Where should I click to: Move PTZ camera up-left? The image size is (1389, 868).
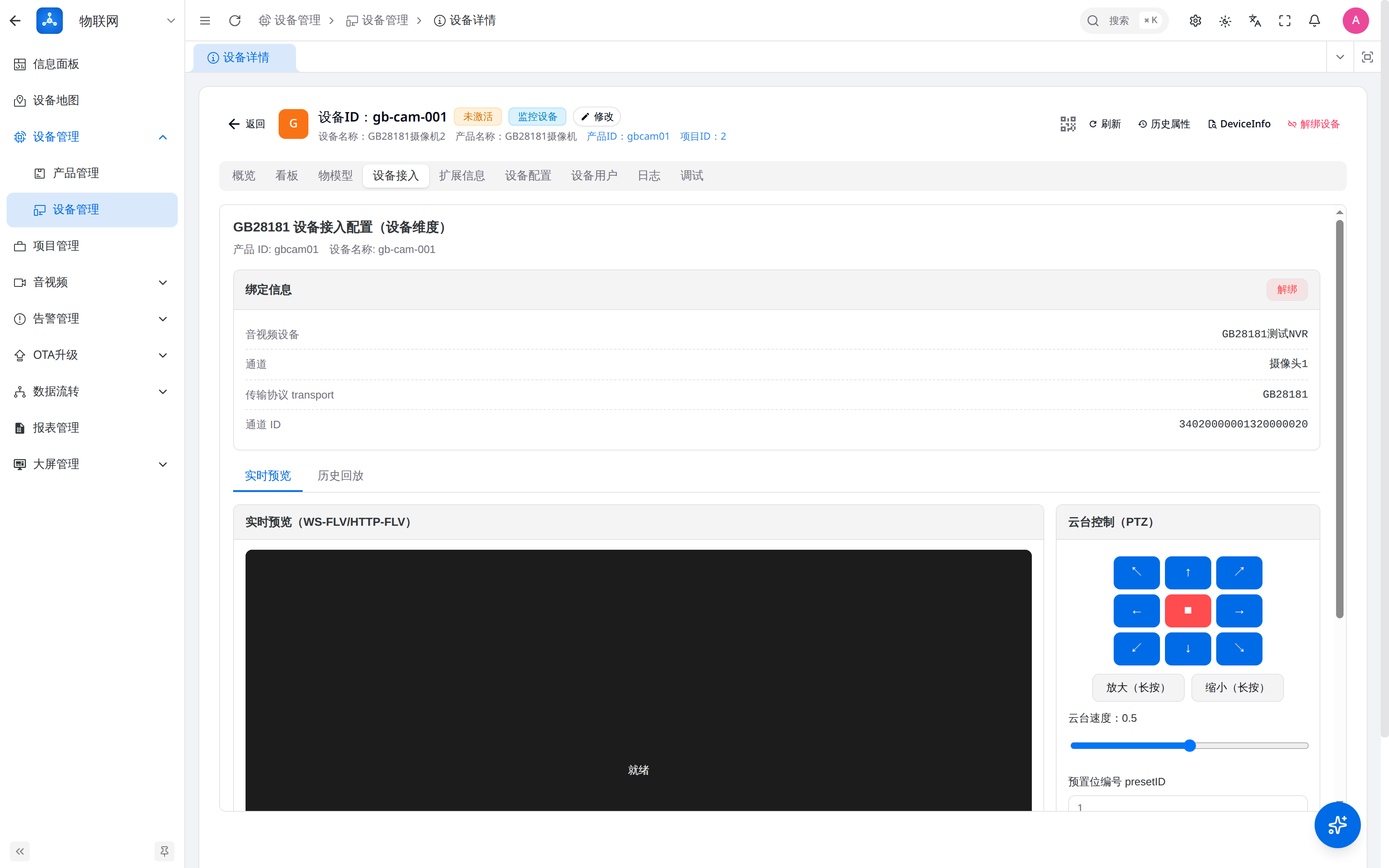[x=1136, y=572]
